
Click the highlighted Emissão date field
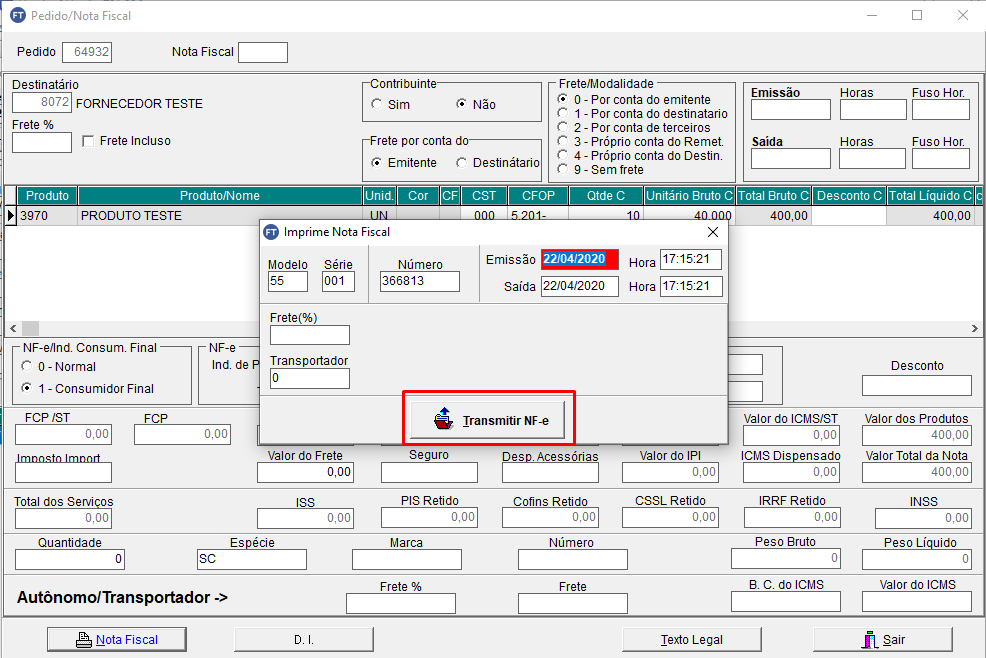(580, 260)
